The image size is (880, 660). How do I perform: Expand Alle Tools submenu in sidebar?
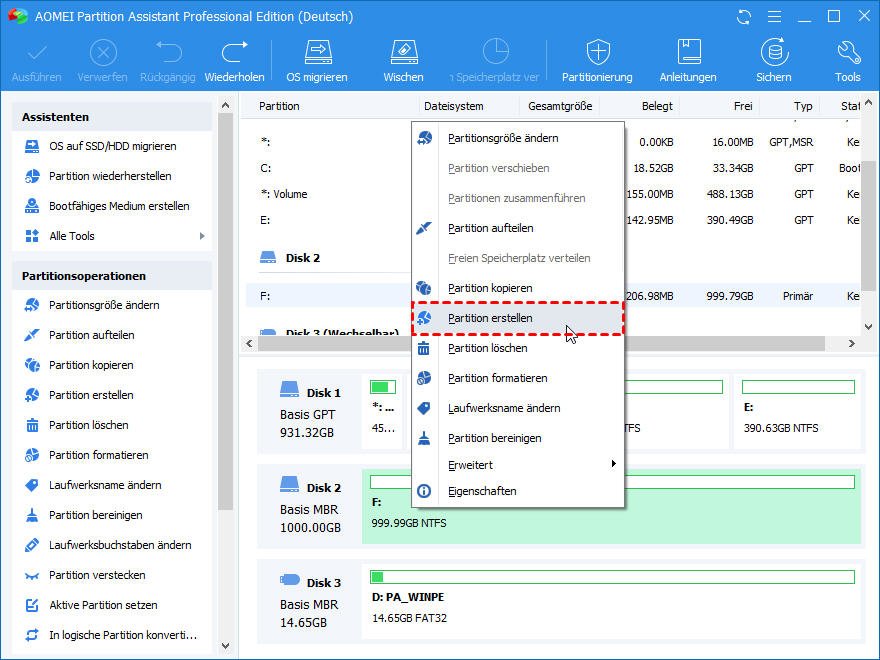[x=202, y=236]
